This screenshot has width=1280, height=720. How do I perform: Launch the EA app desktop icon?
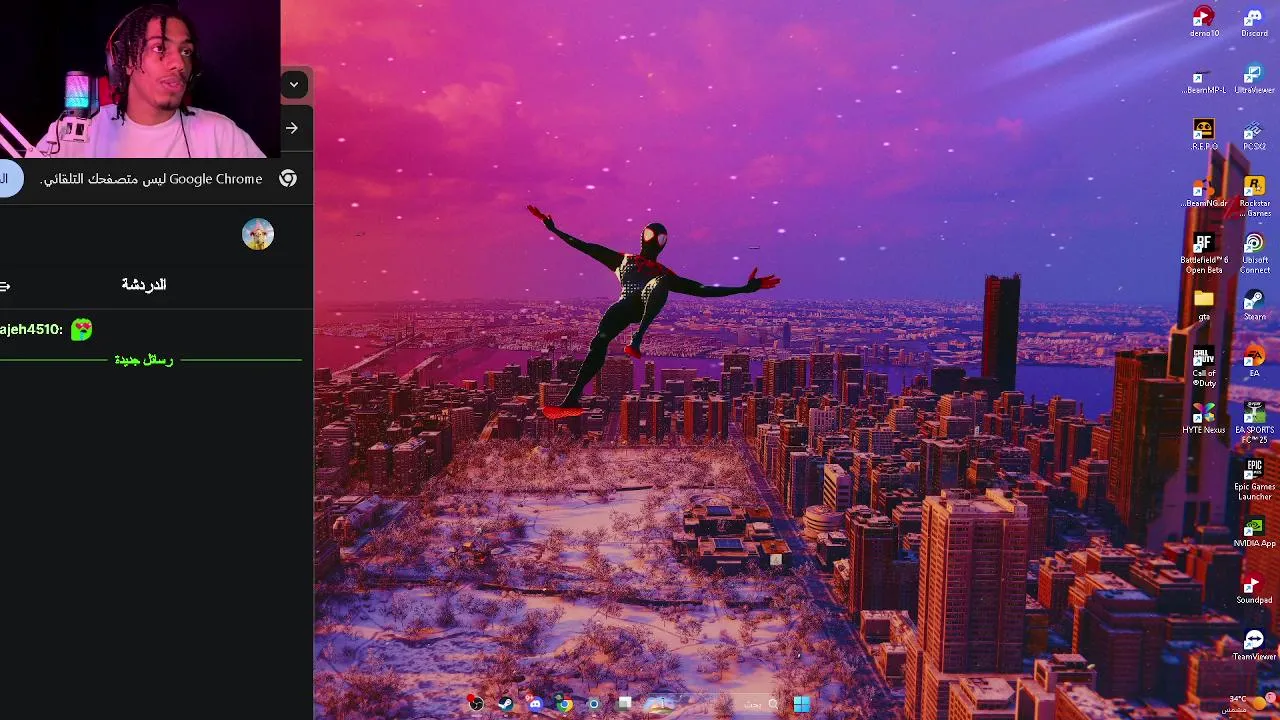point(1254,362)
